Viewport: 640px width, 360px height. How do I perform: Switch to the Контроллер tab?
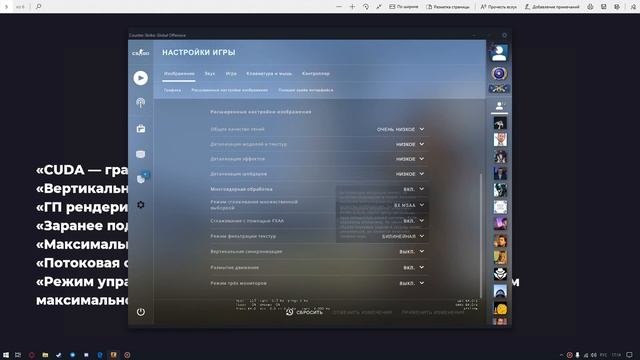316,74
